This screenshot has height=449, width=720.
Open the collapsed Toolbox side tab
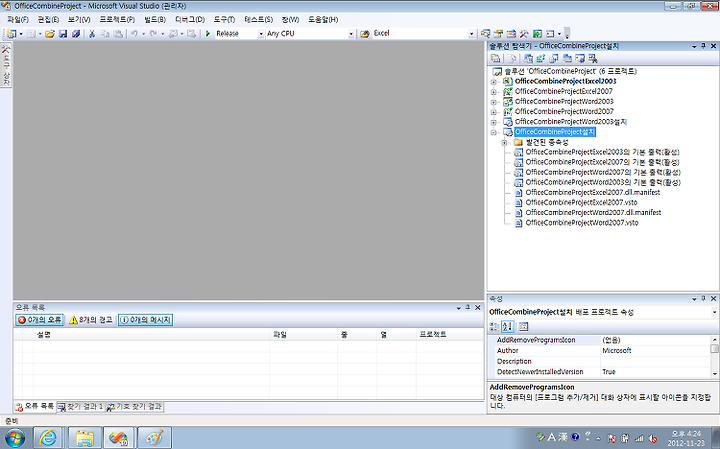click(6, 65)
